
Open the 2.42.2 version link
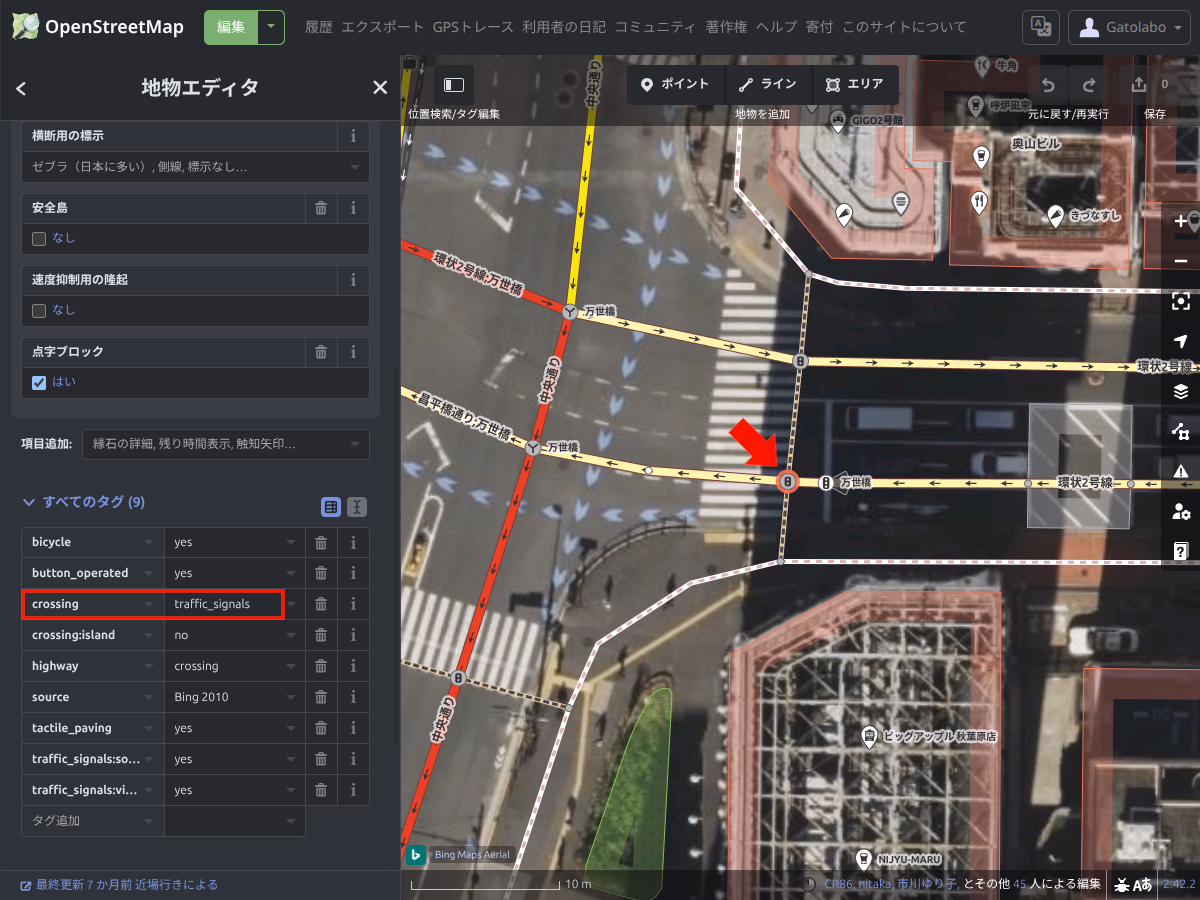point(1180,884)
